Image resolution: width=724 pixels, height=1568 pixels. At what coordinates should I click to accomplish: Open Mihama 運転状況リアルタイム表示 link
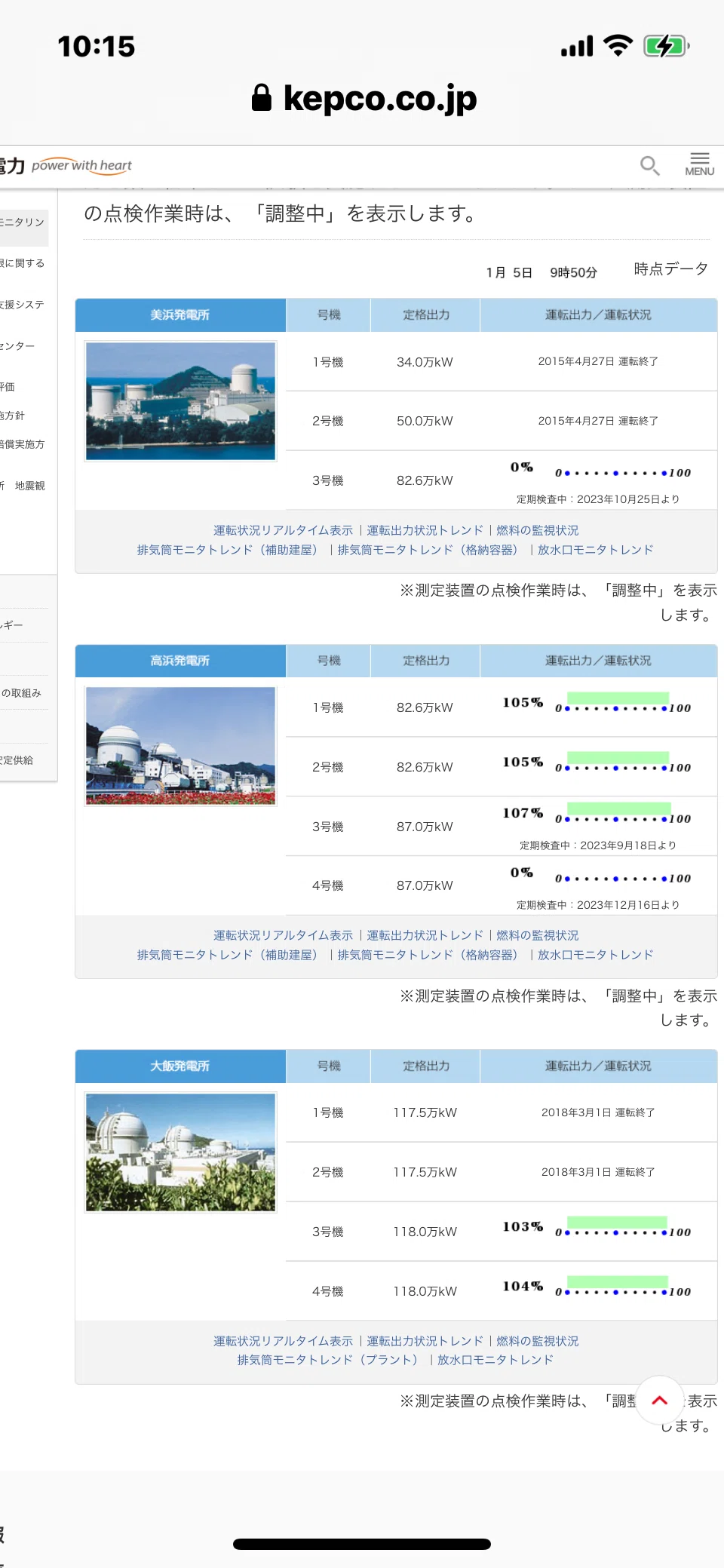283,530
